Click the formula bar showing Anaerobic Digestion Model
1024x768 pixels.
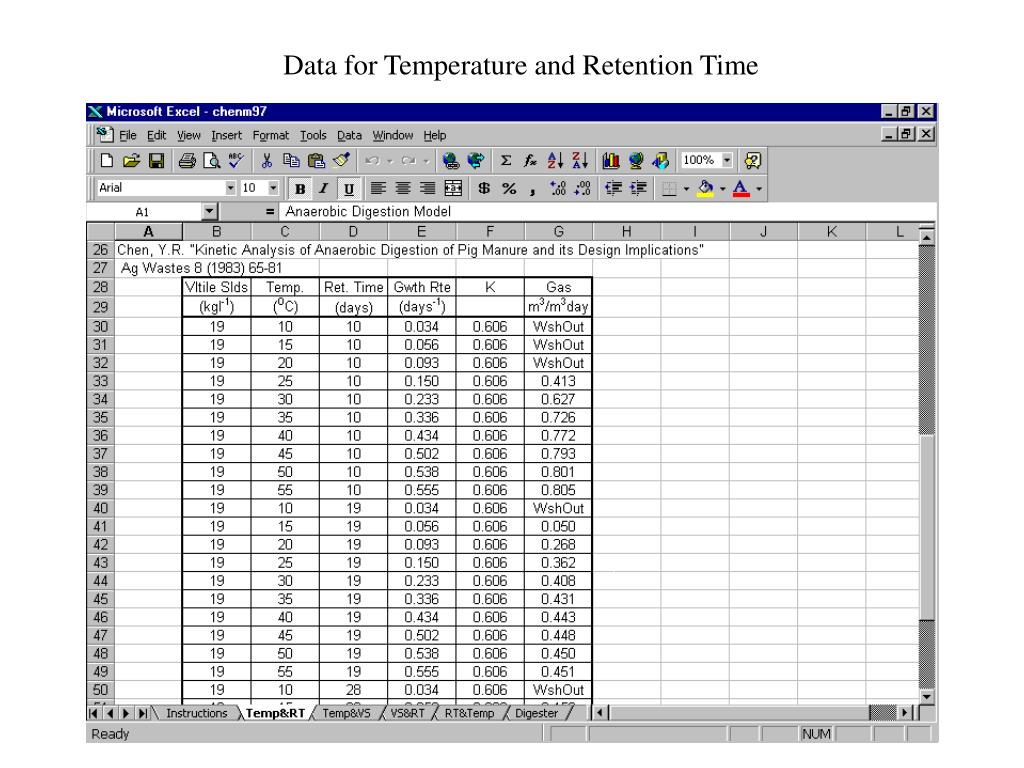[x=607, y=212]
